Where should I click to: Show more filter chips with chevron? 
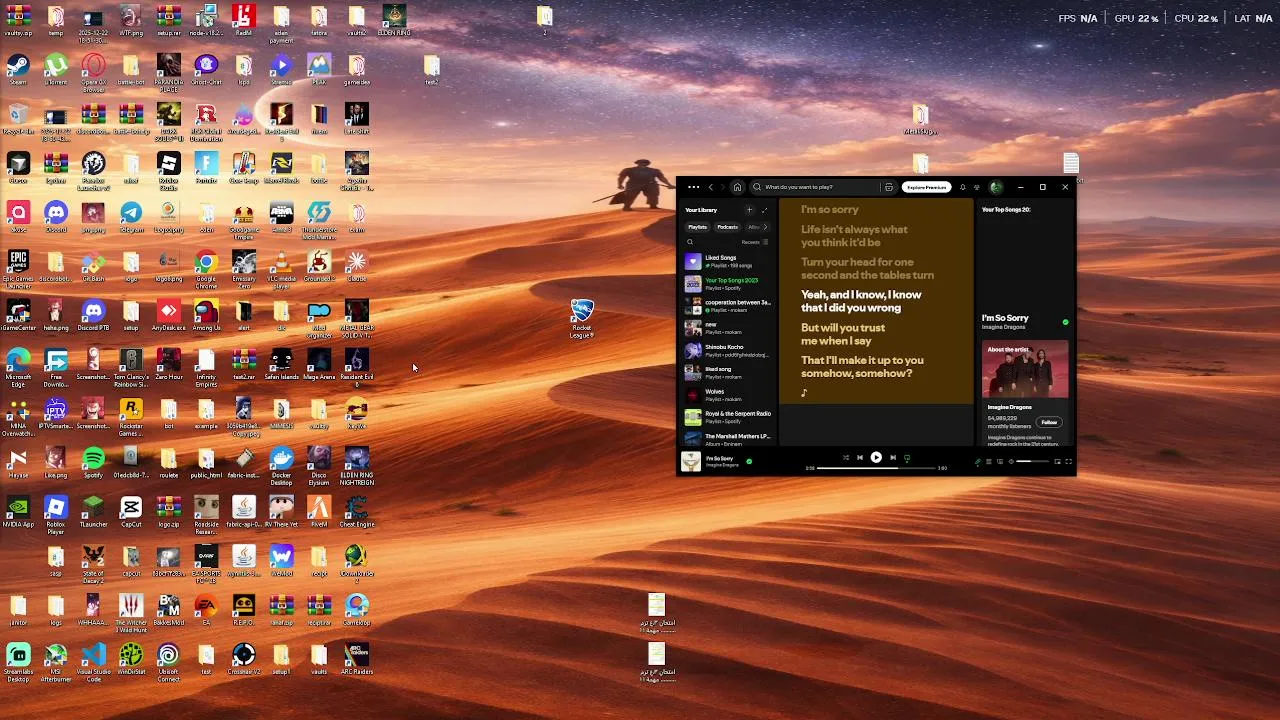tap(766, 227)
